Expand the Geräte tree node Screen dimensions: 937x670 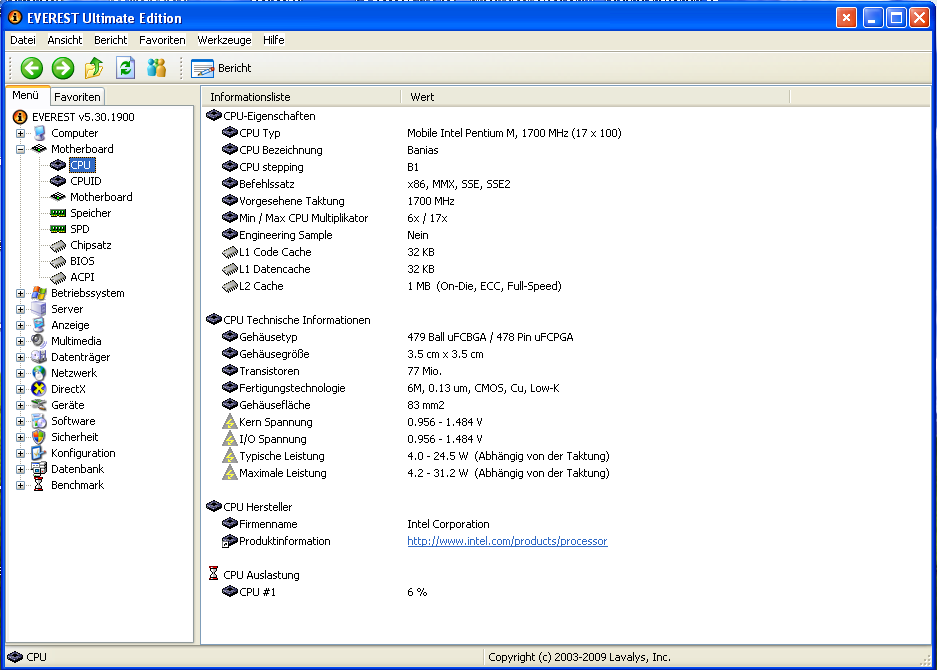20,405
